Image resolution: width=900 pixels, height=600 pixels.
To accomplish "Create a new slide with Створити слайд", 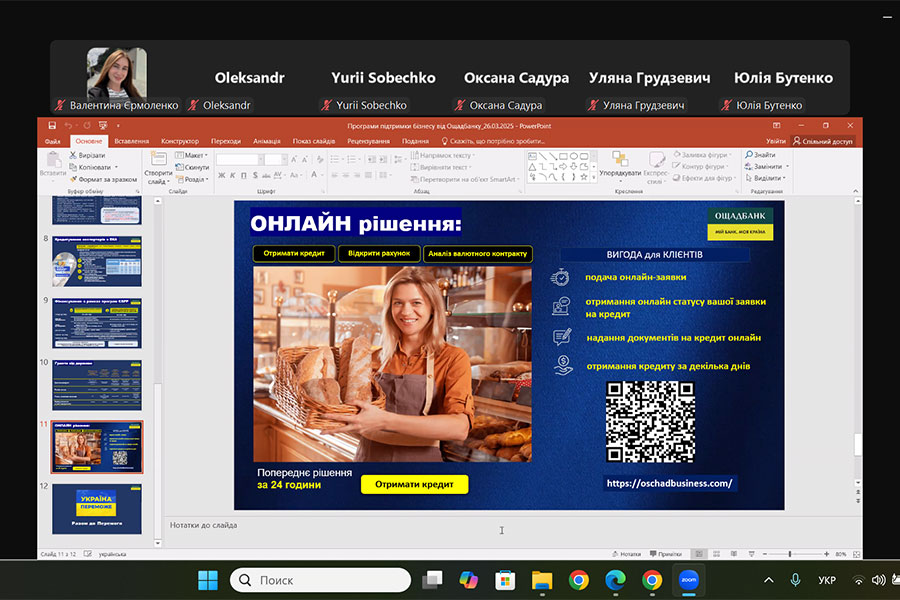I will point(157,165).
